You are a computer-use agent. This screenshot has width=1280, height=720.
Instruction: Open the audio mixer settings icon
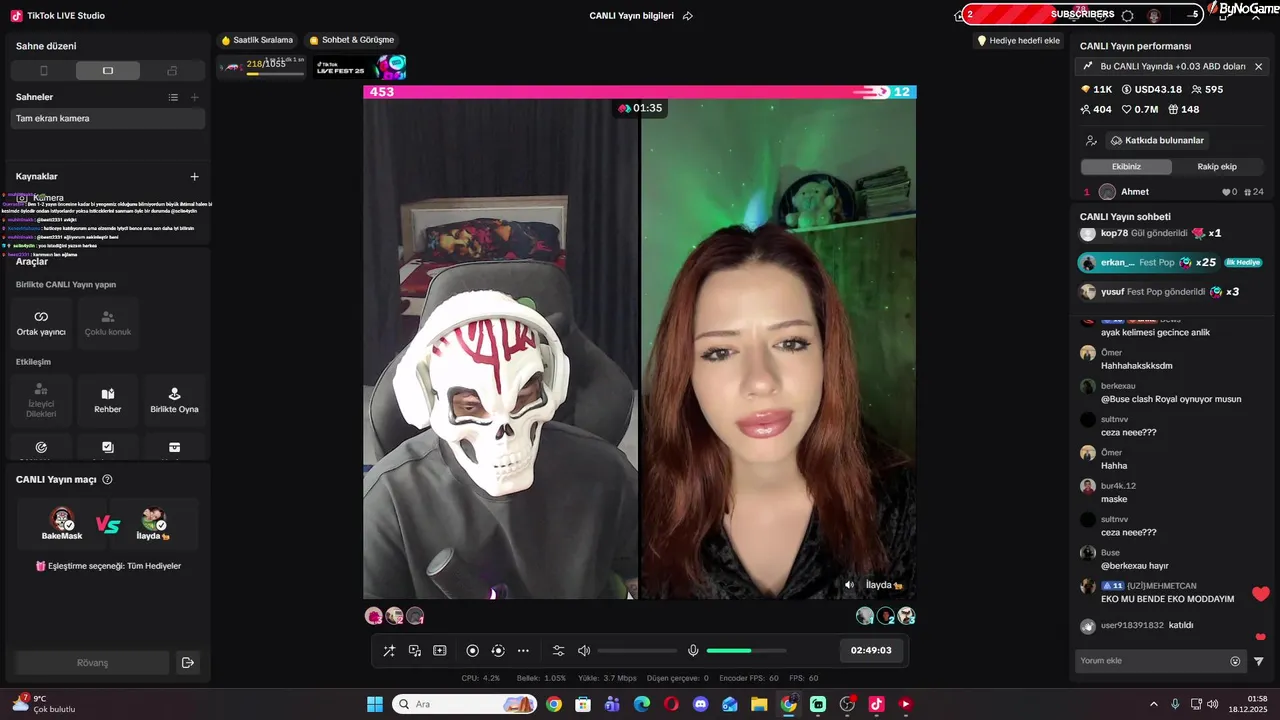point(559,650)
